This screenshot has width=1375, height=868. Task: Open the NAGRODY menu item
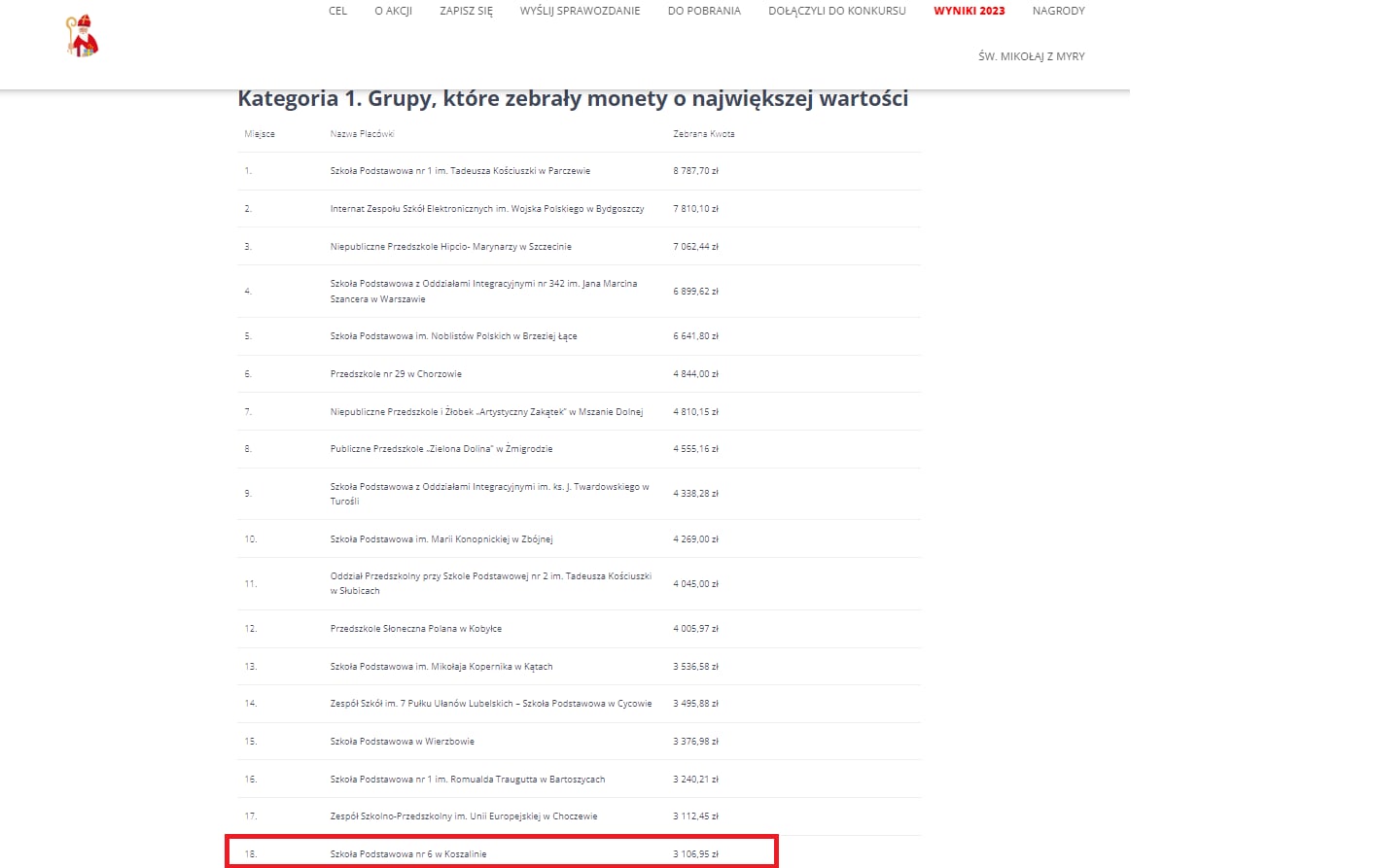click(x=1058, y=11)
